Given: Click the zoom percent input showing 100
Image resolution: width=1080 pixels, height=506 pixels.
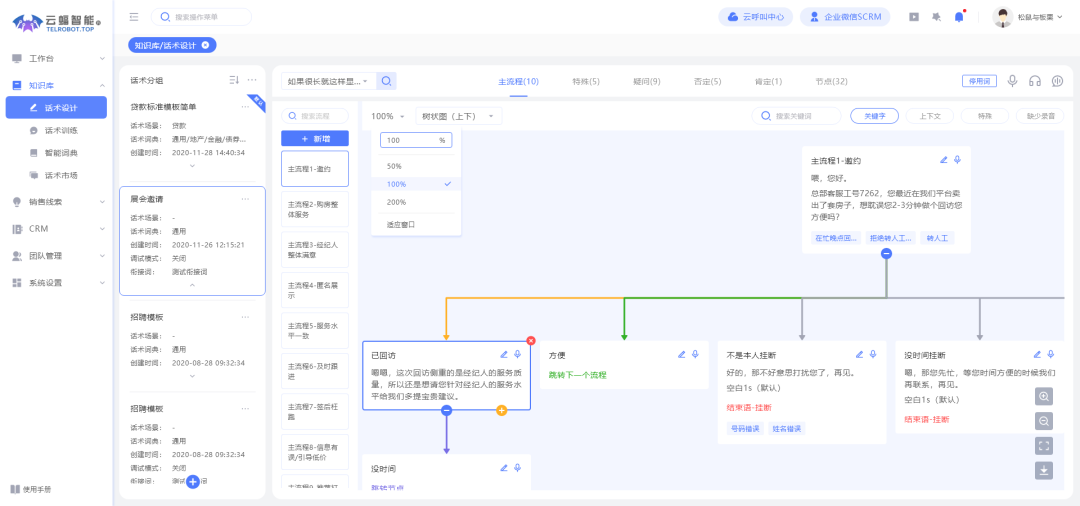Looking at the screenshot, I should [416, 140].
